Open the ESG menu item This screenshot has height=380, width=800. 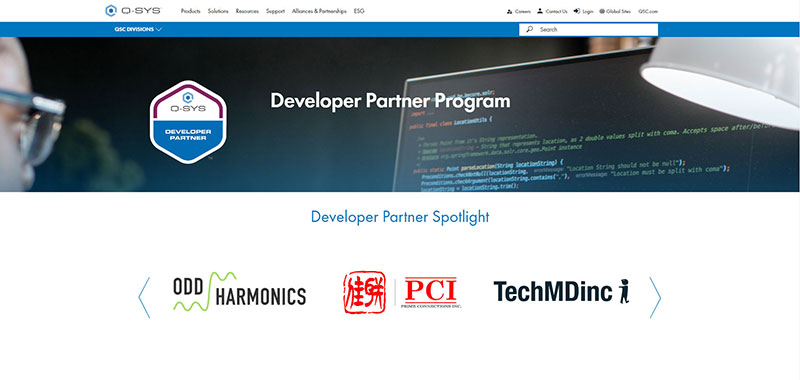pos(359,11)
